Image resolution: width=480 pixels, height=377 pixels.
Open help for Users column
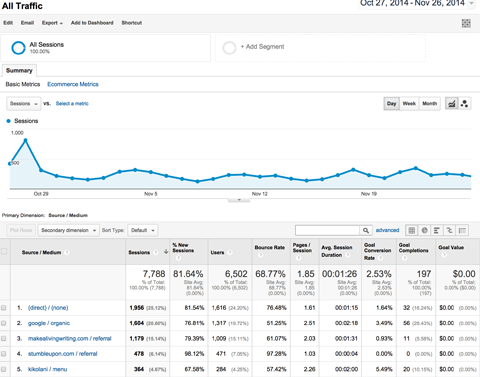(230, 252)
